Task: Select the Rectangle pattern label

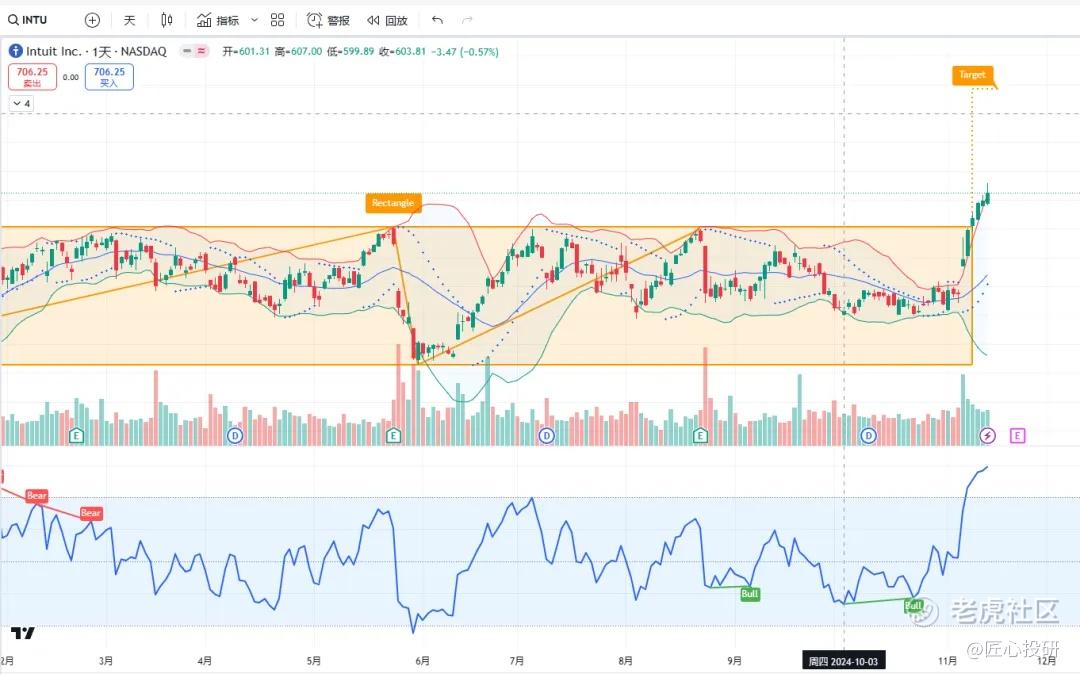Action: click(393, 203)
